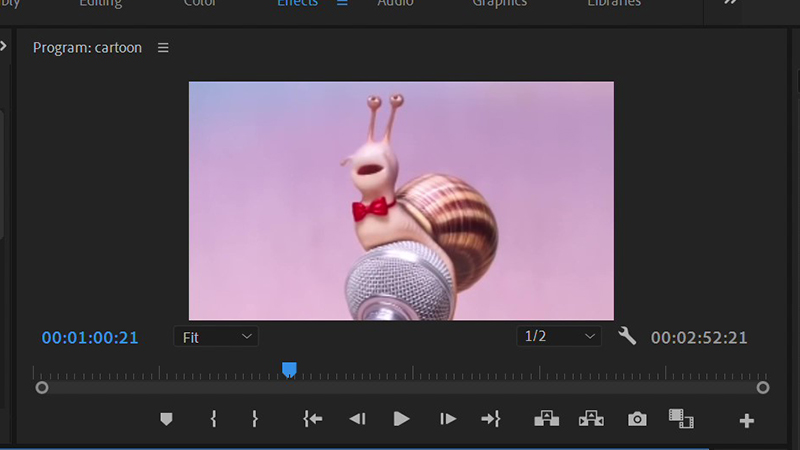The width and height of the screenshot is (800, 450).
Task: Click the Mark In button
Action: click(214, 419)
